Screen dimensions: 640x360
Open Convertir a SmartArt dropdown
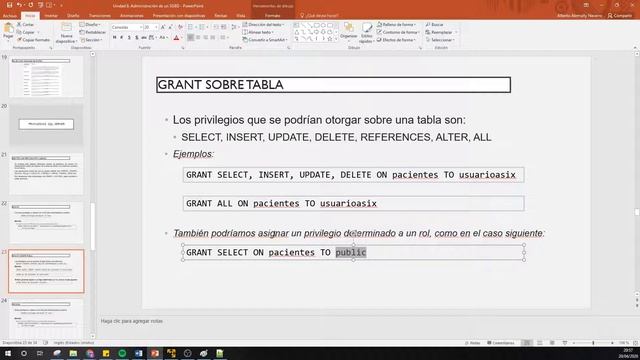[265, 40]
